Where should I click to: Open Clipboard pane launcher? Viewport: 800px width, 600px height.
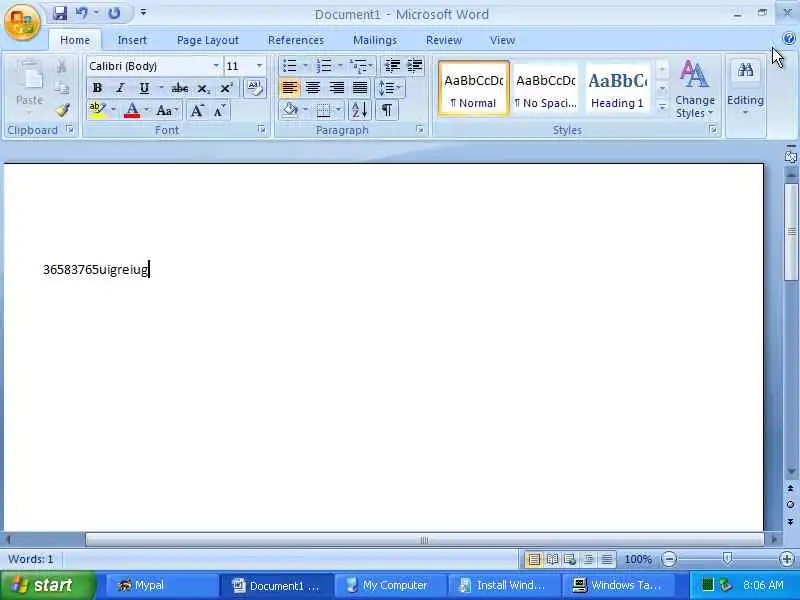coord(70,130)
